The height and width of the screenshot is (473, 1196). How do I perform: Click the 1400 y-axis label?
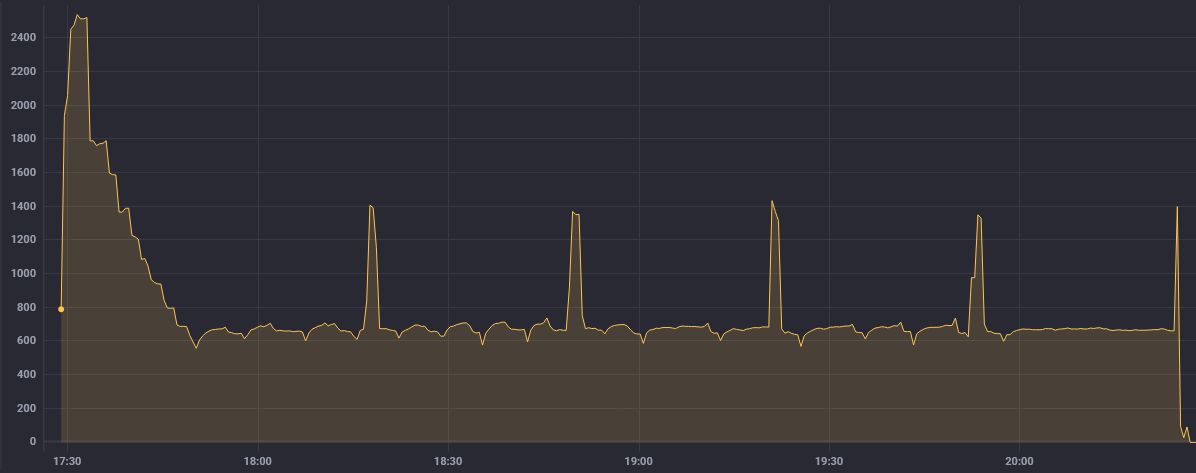(x=24, y=206)
